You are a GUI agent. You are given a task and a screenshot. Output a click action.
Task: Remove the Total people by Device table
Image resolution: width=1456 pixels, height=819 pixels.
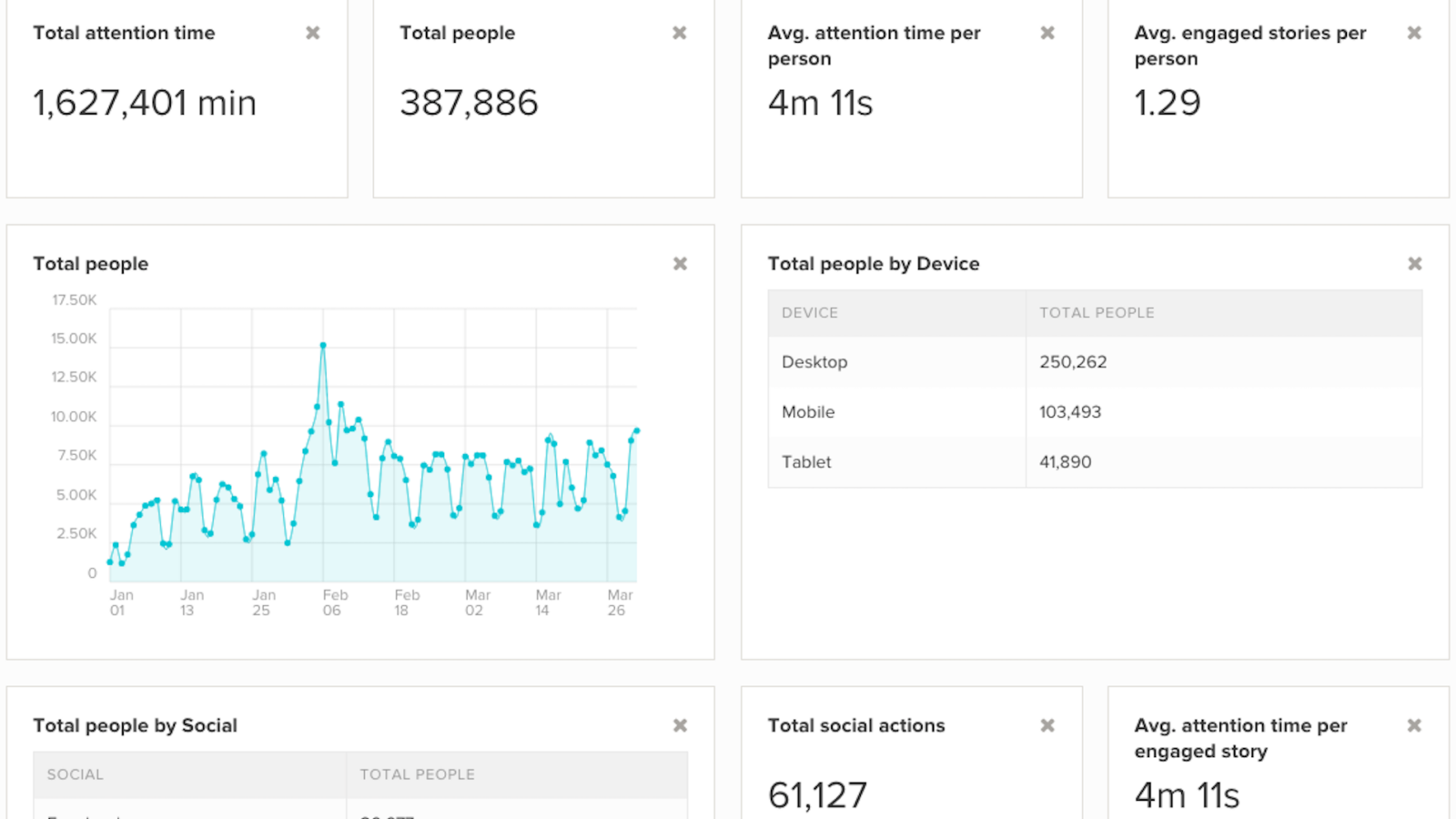coord(1414,264)
